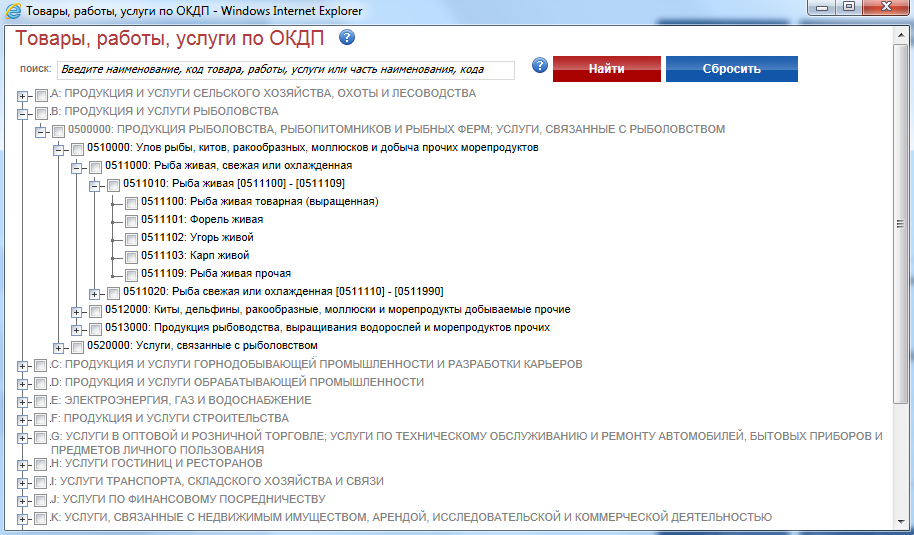Collapse section B: рыболовства
The height and width of the screenshot is (535, 914).
point(22,114)
